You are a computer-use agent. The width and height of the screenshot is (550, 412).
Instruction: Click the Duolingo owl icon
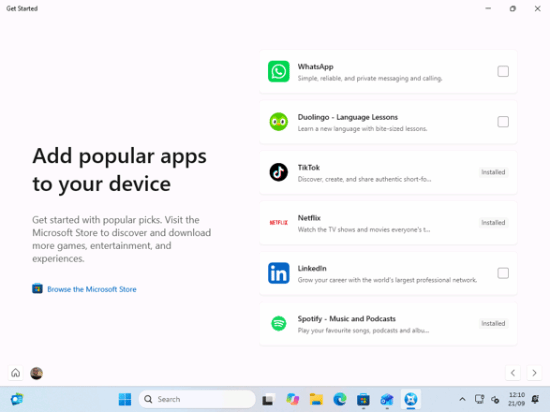[x=279, y=122]
